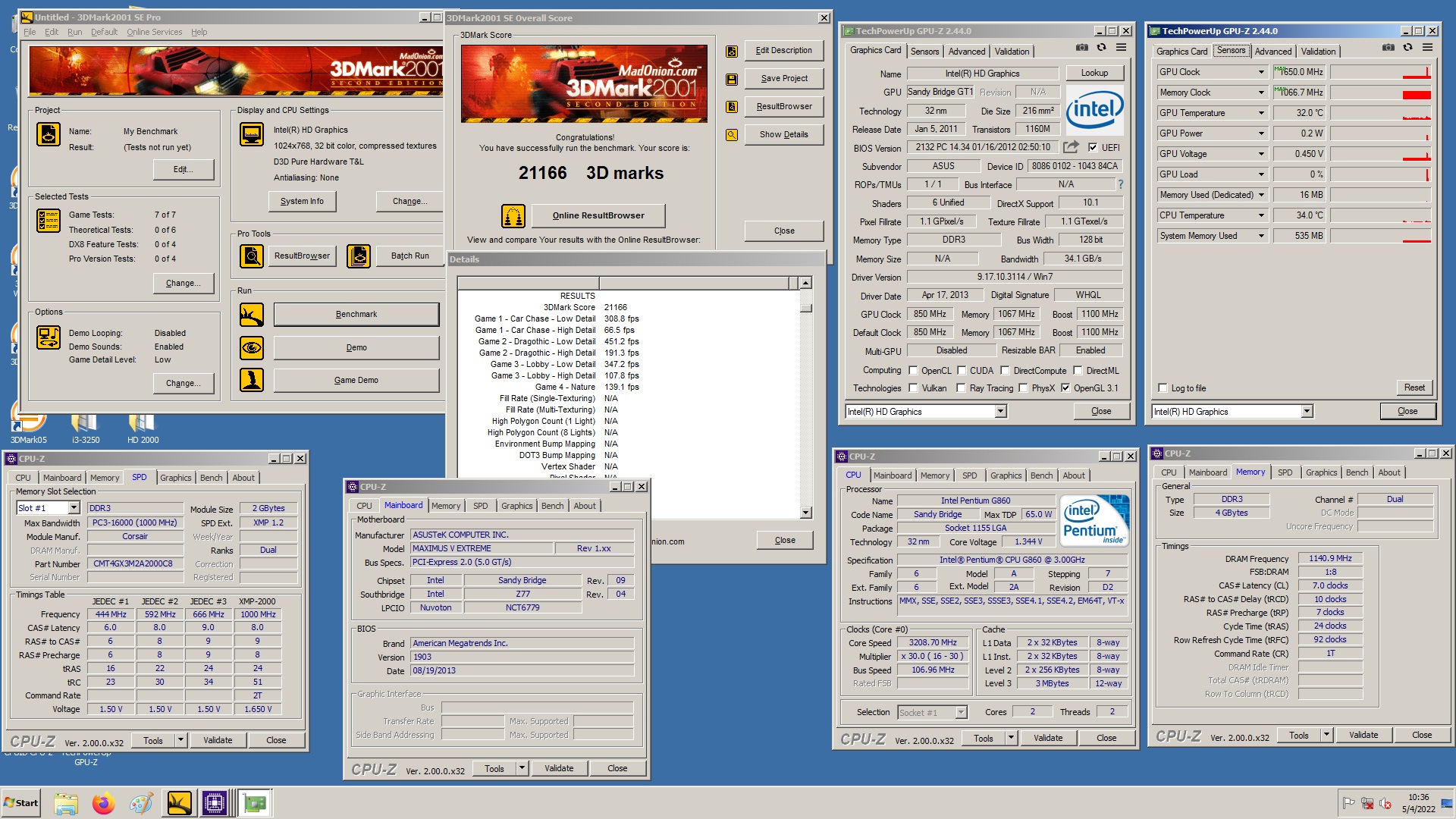Image resolution: width=1456 pixels, height=819 pixels.
Task: Click the refresh icon in GPU-Z Graphics Card window
Action: [1101, 47]
